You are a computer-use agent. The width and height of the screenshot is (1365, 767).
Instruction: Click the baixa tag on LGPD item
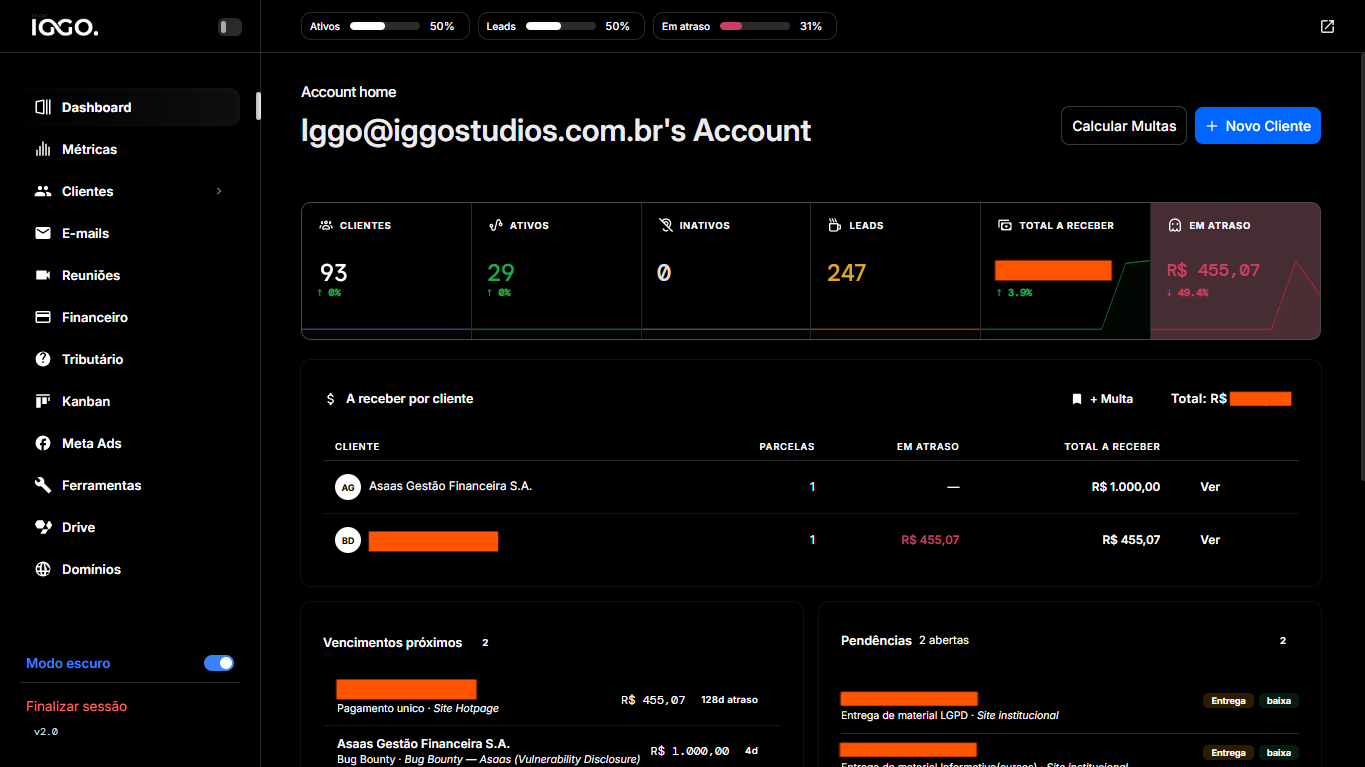[x=1278, y=701]
